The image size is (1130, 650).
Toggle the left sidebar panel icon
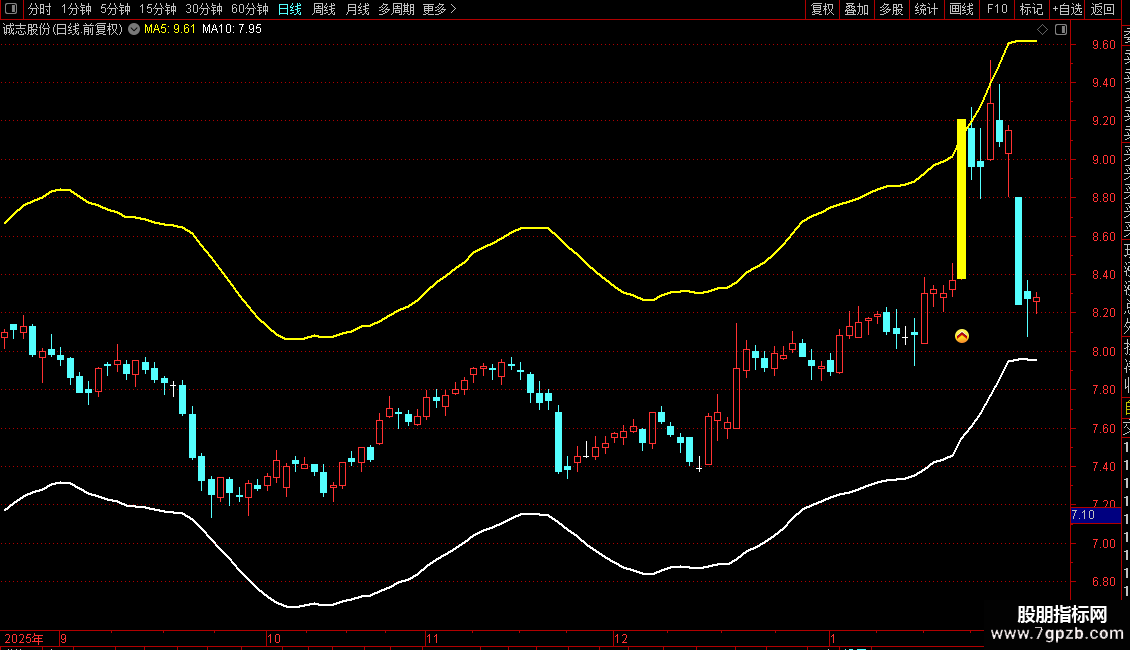pyautogui.click(x=11, y=9)
